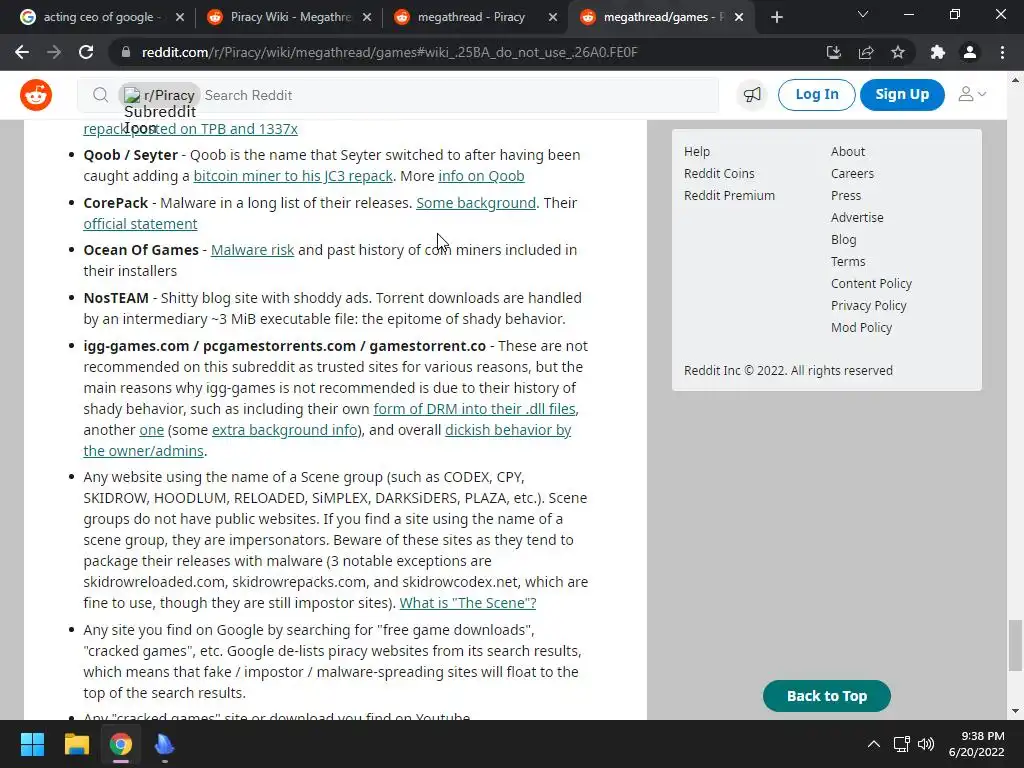The width and height of the screenshot is (1024, 768).
Task: Click Reddit Premium footer link
Action: coord(729,196)
